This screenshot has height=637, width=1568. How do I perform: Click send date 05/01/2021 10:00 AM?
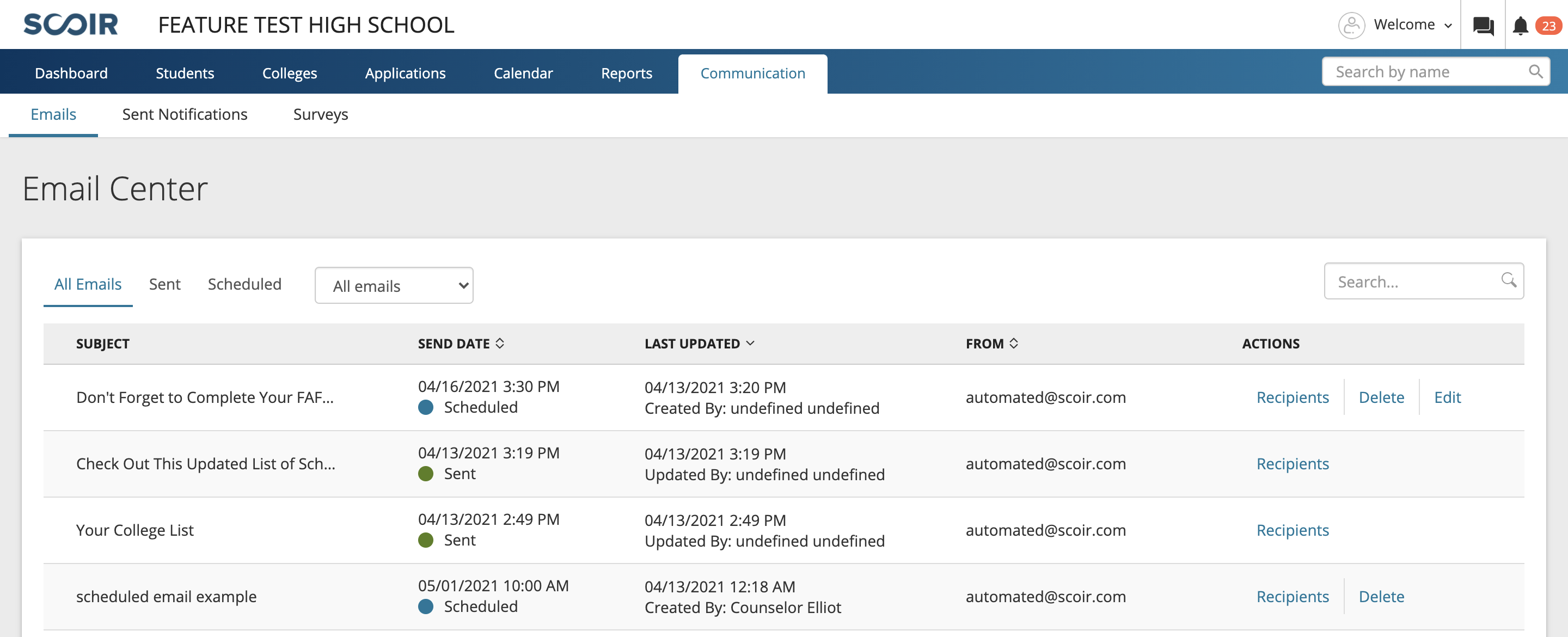[x=493, y=586]
